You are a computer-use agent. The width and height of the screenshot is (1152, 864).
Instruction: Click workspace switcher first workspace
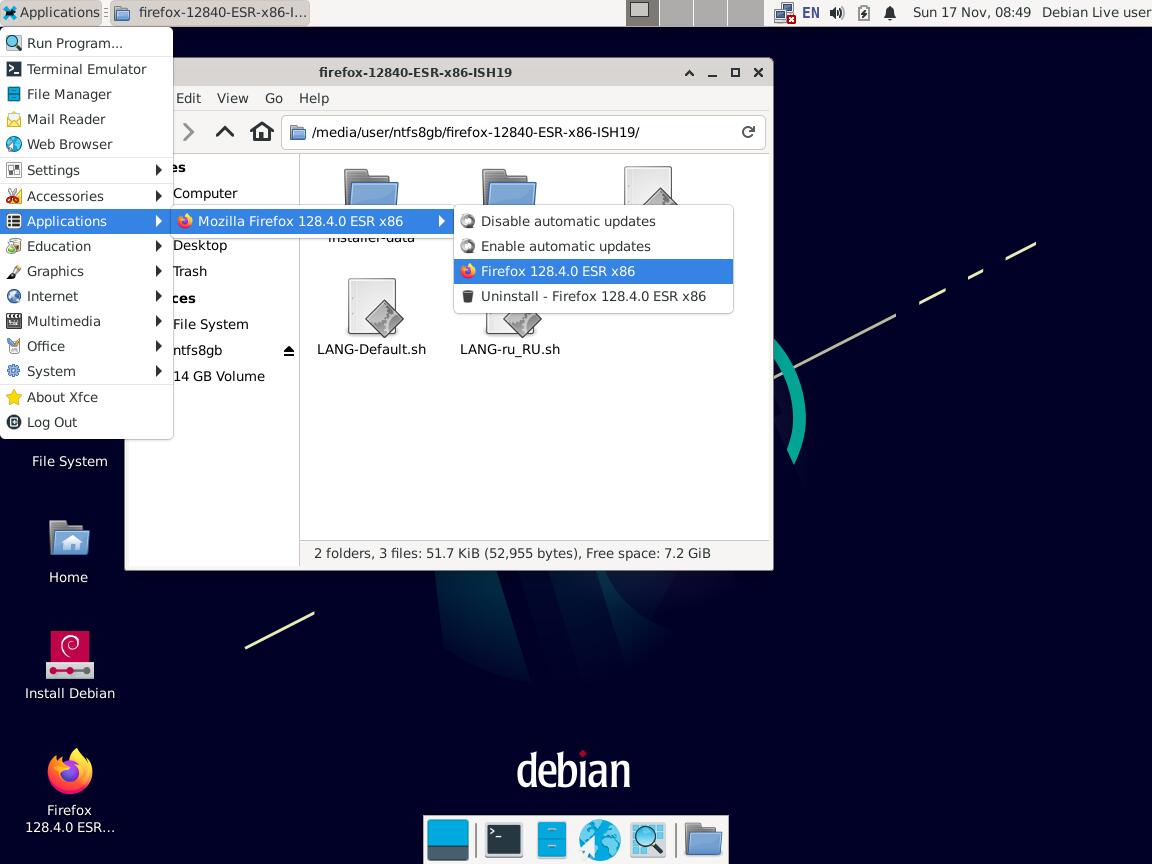coord(641,12)
